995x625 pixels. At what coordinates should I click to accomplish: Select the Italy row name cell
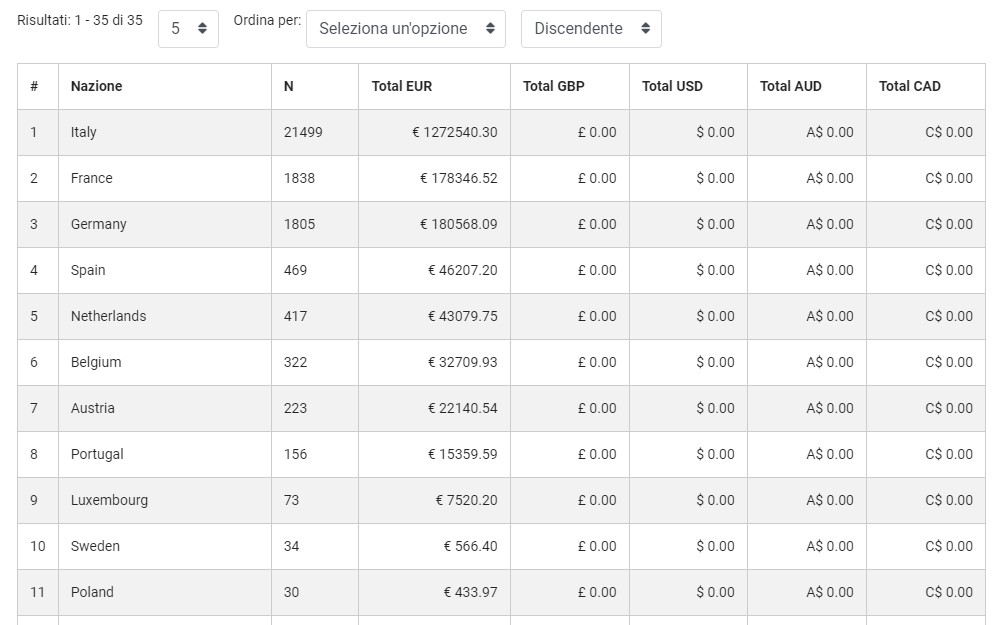(x=84, y=132)
